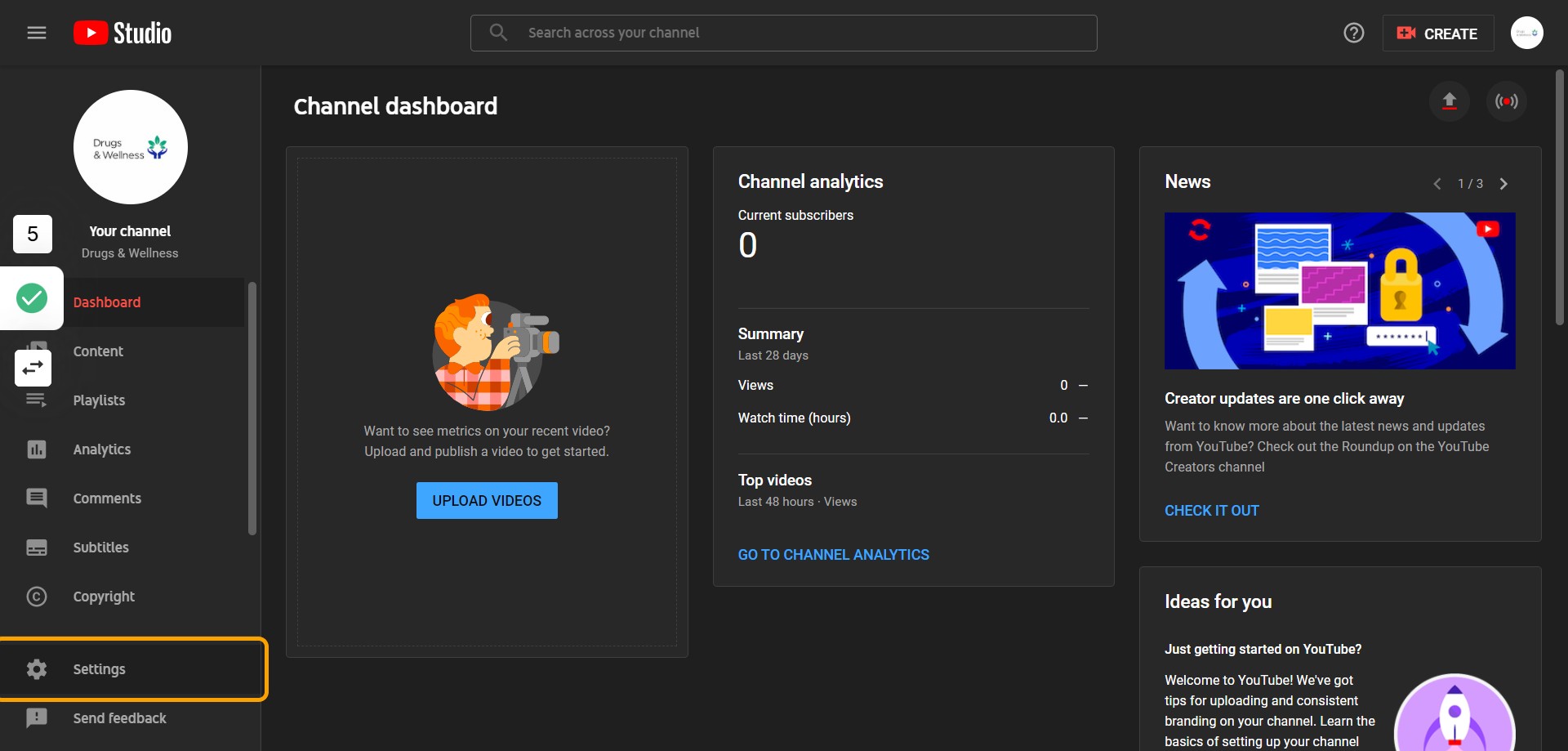
Task: Select Playlists in the sidebar
Action: pos(99,400)
